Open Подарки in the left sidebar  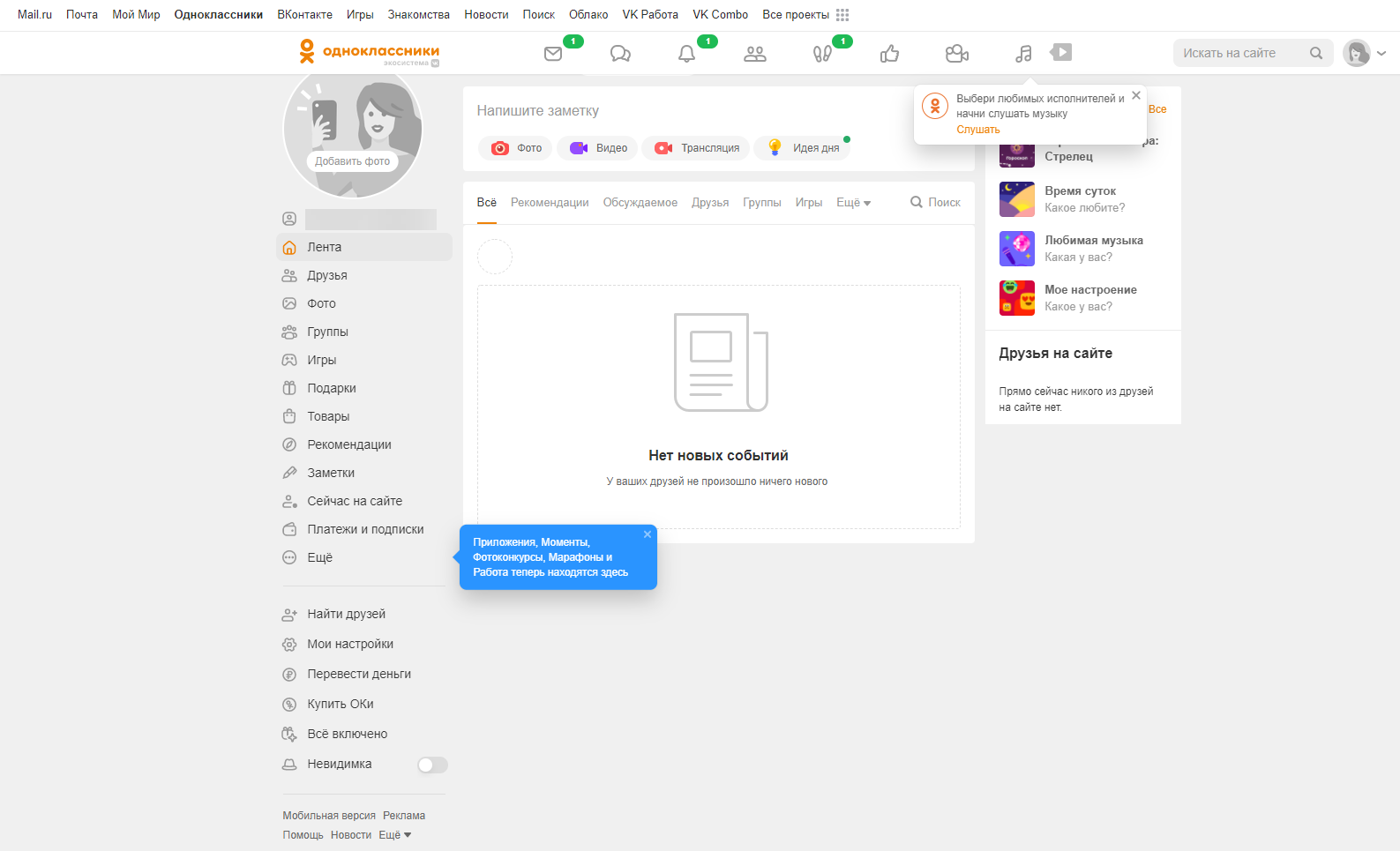coord(364,388)
